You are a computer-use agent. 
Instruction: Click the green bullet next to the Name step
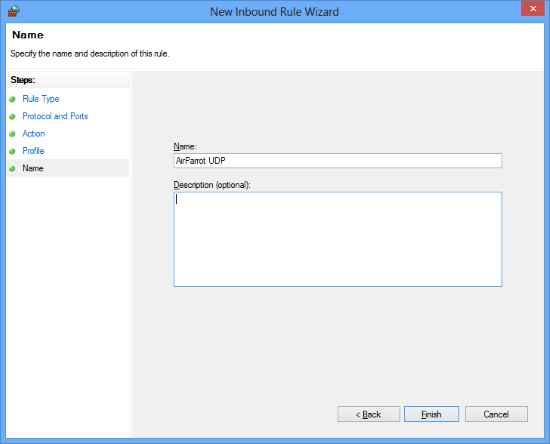[12, 169]
